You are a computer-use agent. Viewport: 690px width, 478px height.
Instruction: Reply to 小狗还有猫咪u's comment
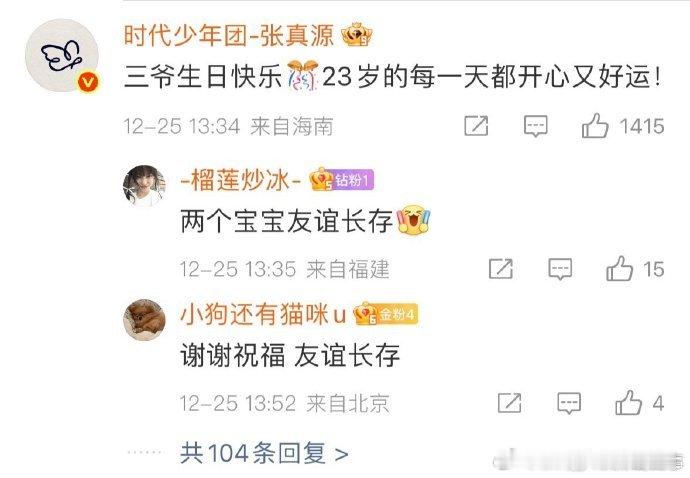pos(569,403)
